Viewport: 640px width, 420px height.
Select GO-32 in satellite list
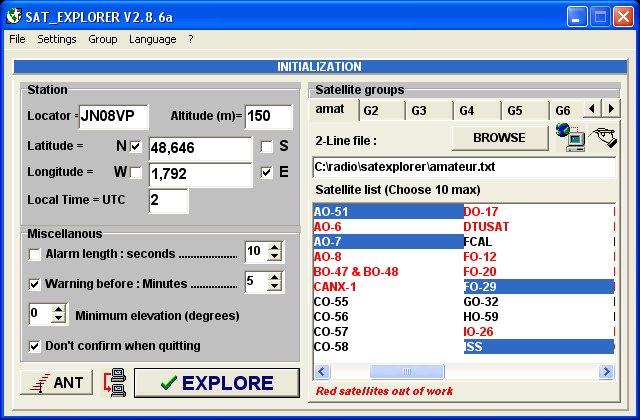[x=539, y=302]
